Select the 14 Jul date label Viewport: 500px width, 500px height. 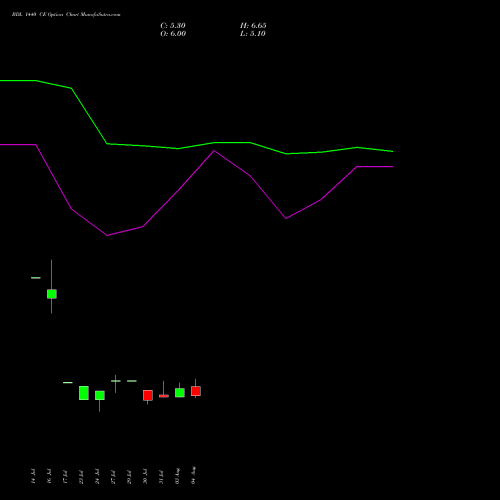click(x=33, y=476)
